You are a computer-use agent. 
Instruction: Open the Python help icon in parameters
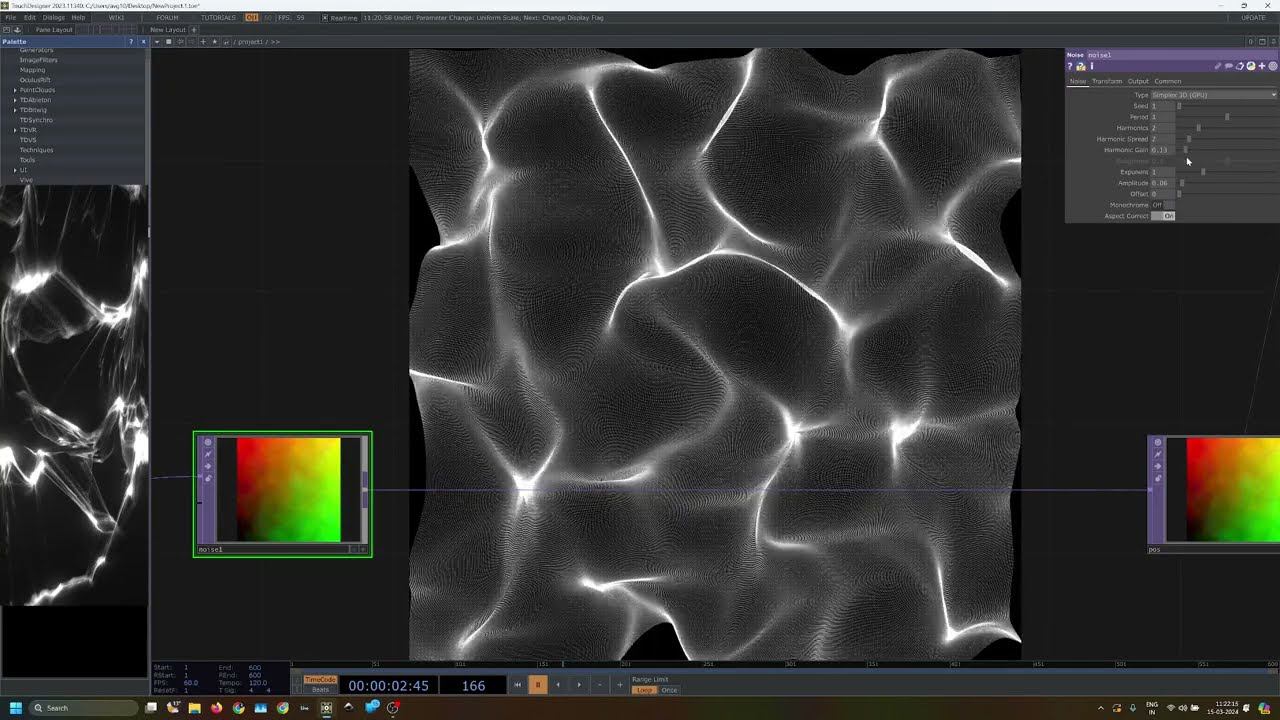(x=1080, y=66)
